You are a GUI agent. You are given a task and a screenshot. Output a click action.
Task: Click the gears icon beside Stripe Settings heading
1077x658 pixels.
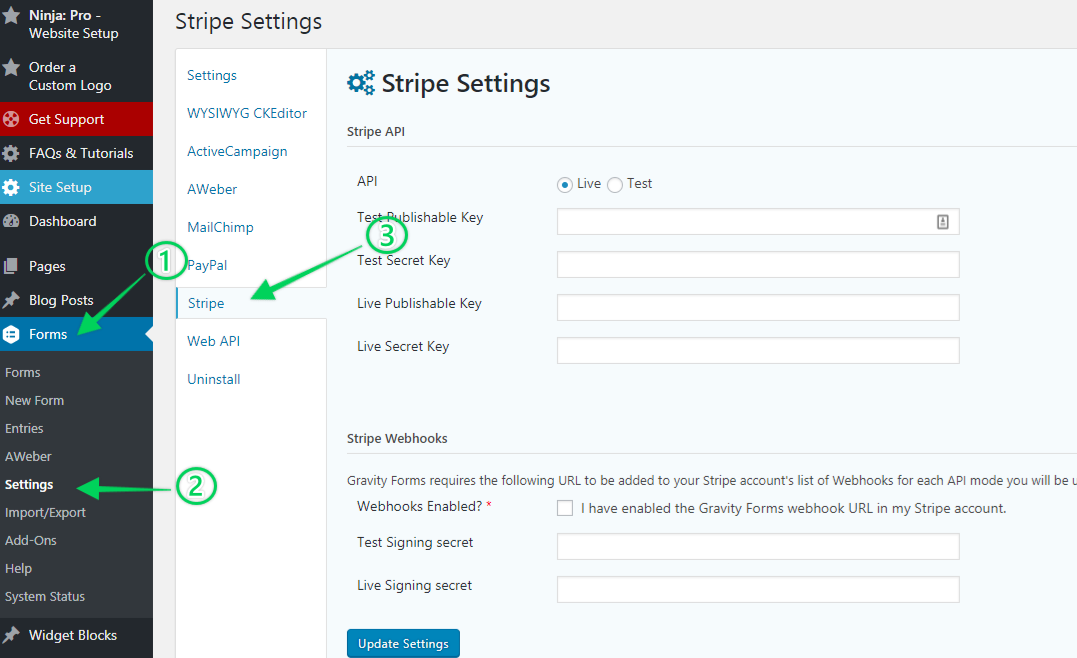(361, 83)
